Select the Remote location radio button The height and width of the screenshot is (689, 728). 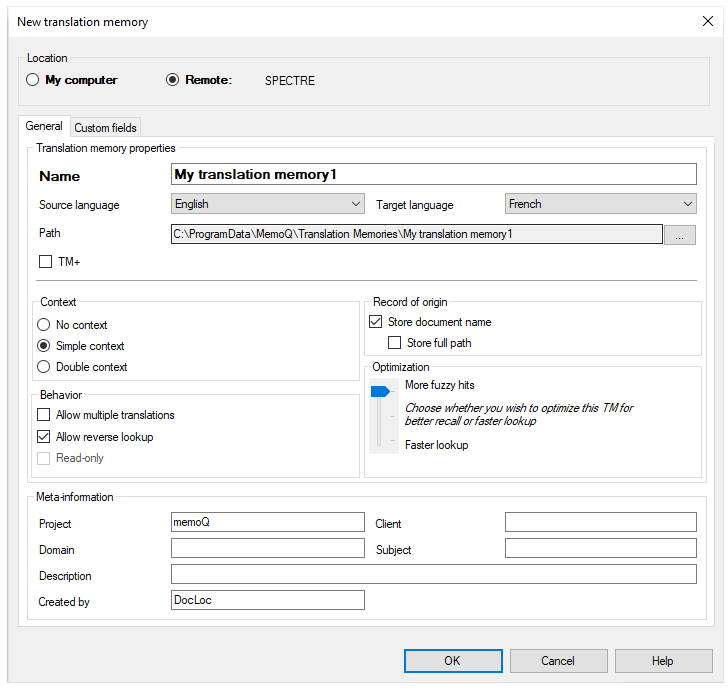[x=172, y=80]
